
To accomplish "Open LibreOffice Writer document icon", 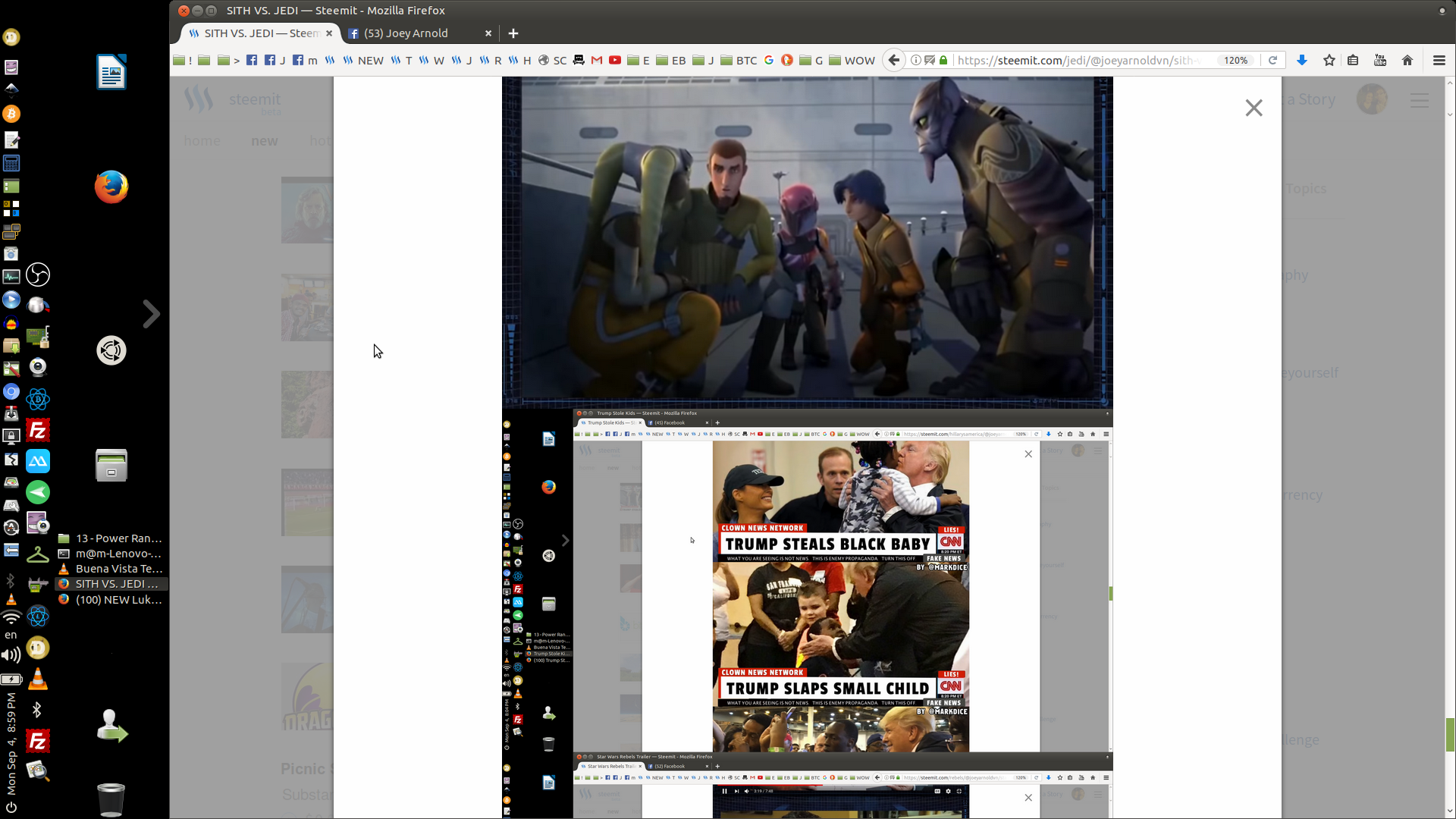I will pos(111,72).
